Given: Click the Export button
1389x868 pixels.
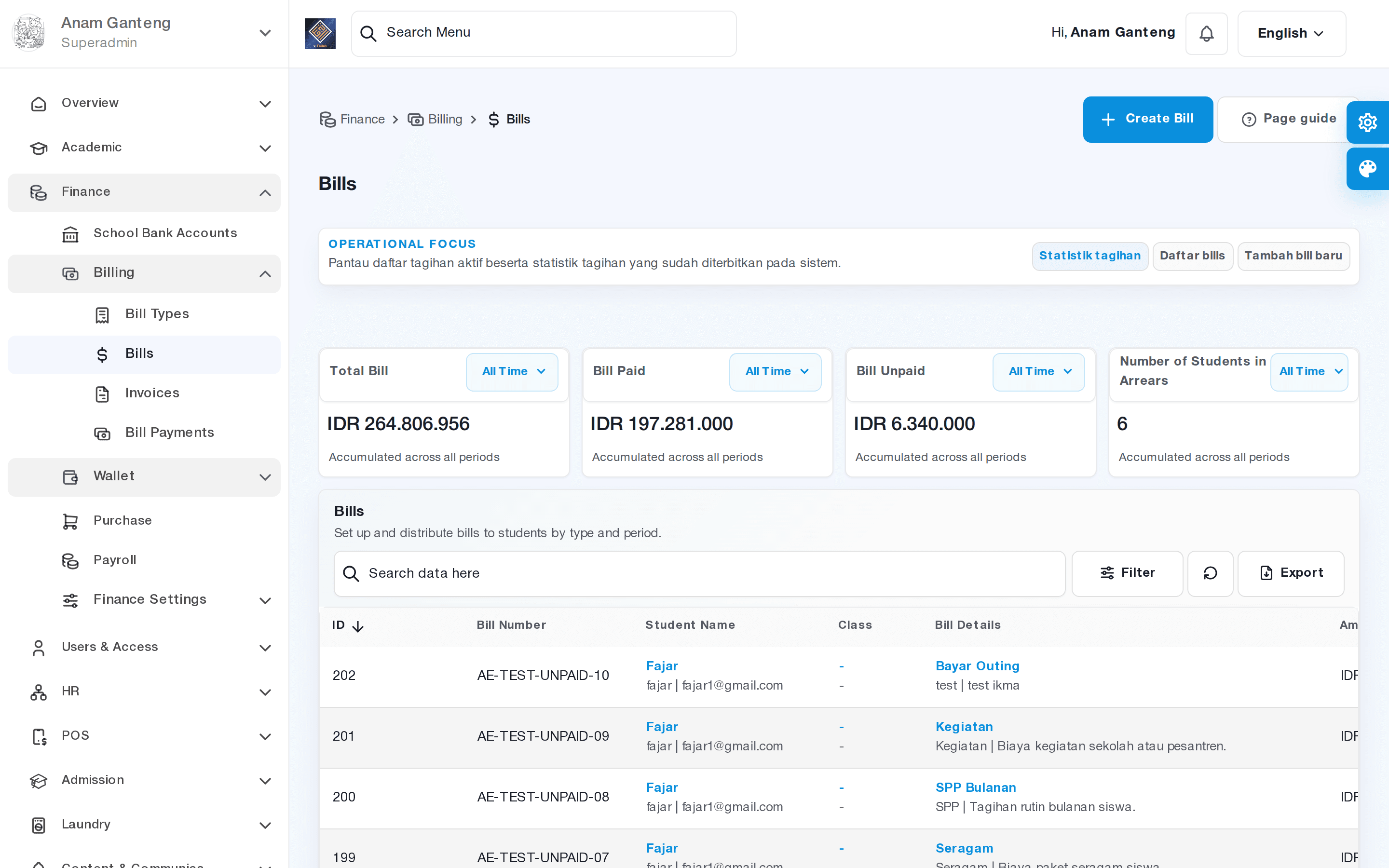Looking at the screenshot, I should tap(1290, 573).
